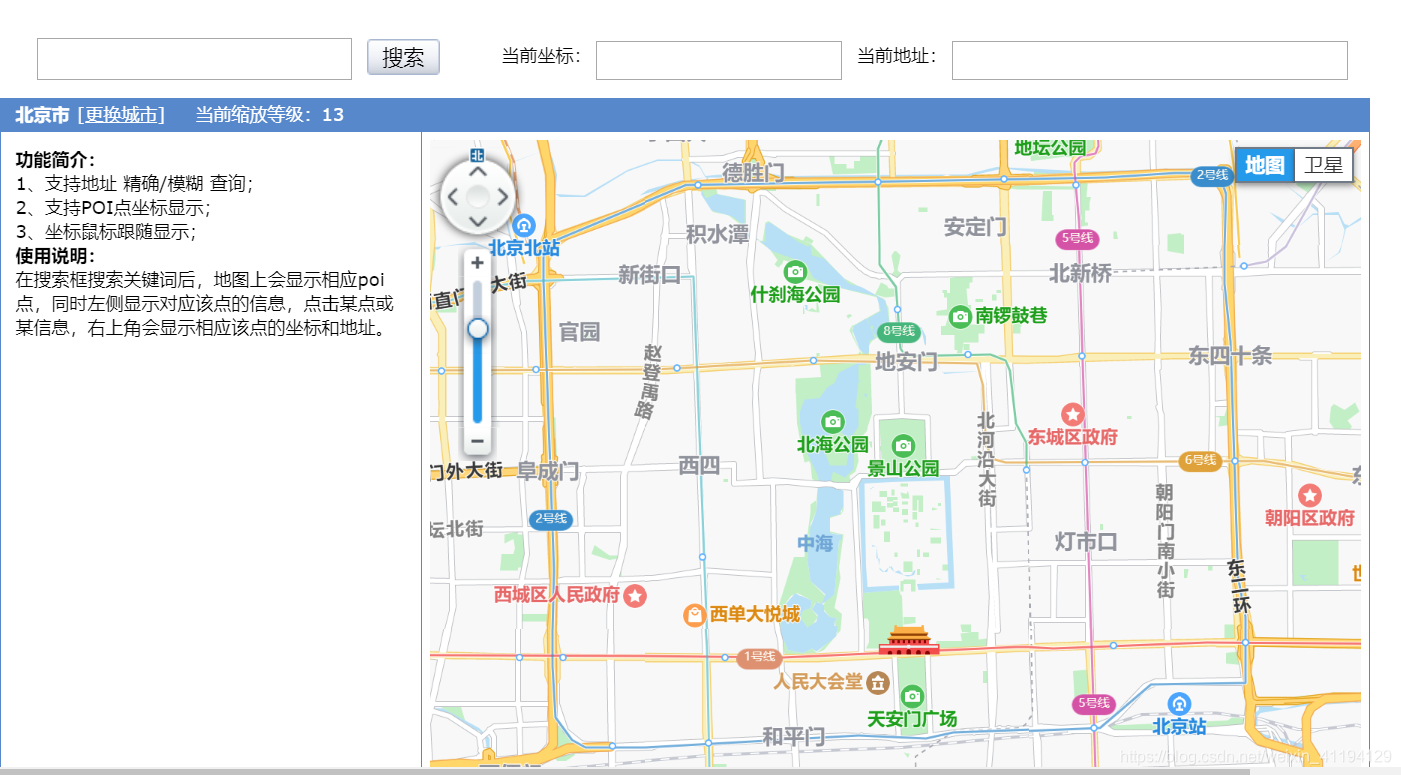Click the 朝阳门南小街 road label
The height and width of the screenshot is (775, 1401).
click(1165, 541)
